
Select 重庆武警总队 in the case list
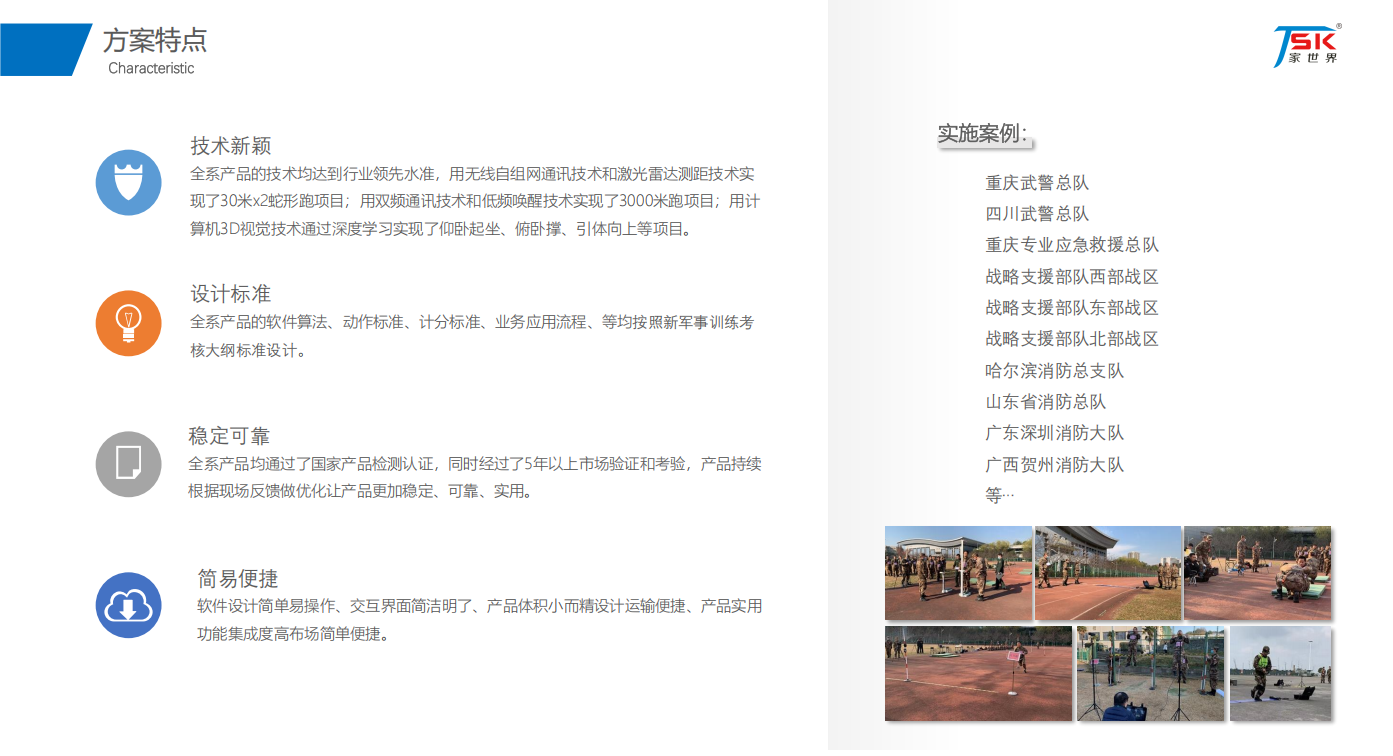coord(1037,183)
